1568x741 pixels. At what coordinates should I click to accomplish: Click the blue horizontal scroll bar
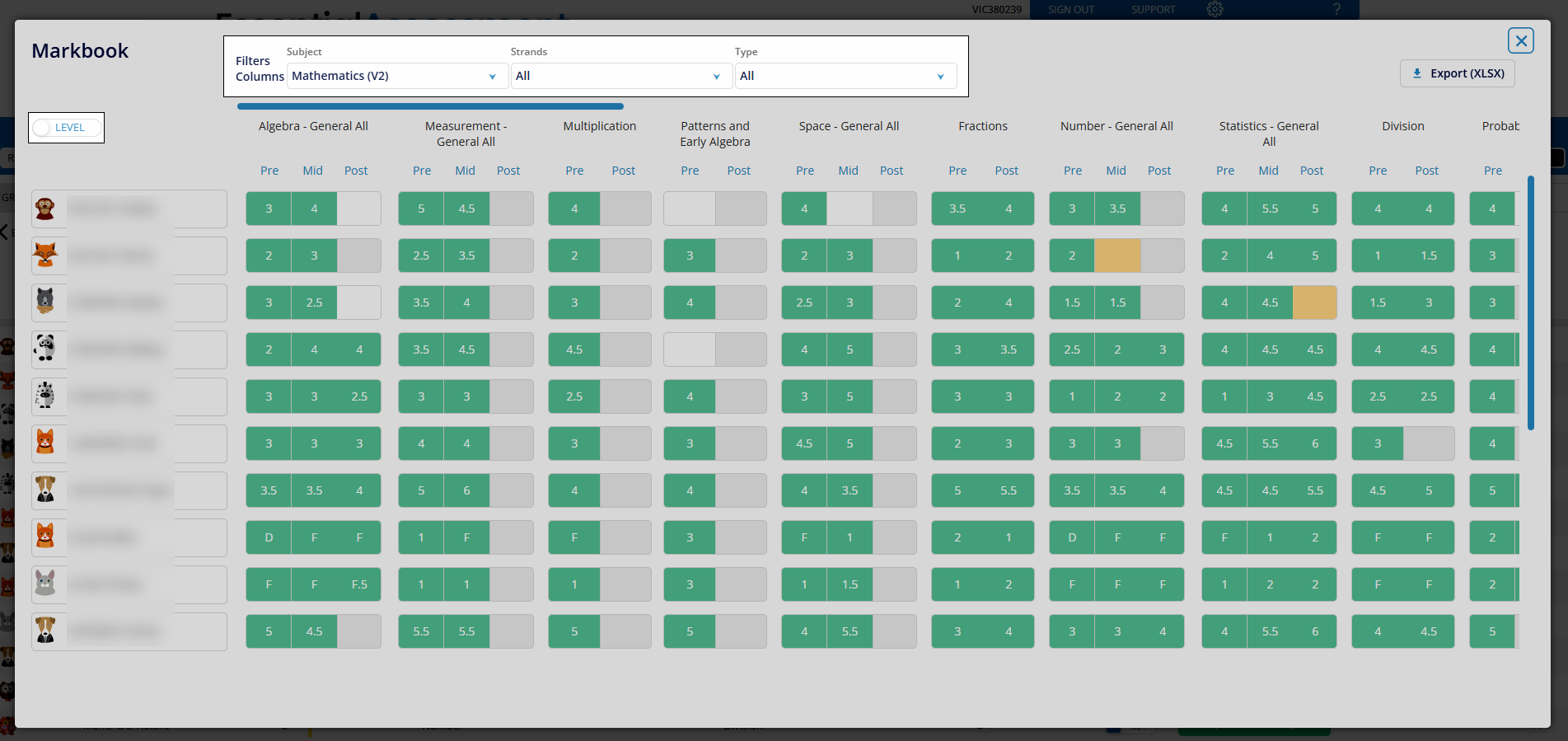coord(430,106)
